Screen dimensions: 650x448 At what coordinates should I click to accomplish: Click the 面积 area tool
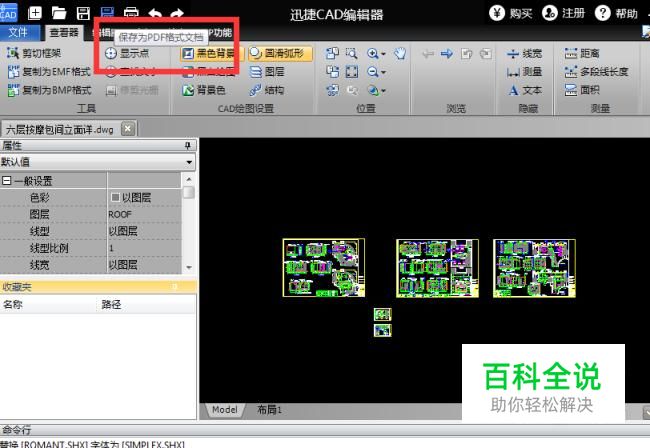(582, 90)
